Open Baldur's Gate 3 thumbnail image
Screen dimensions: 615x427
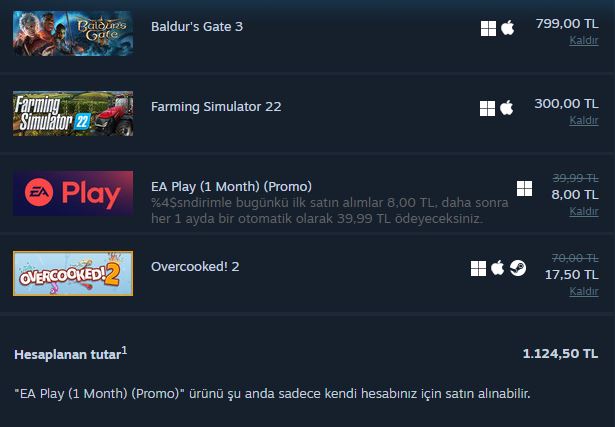[73, 33]
